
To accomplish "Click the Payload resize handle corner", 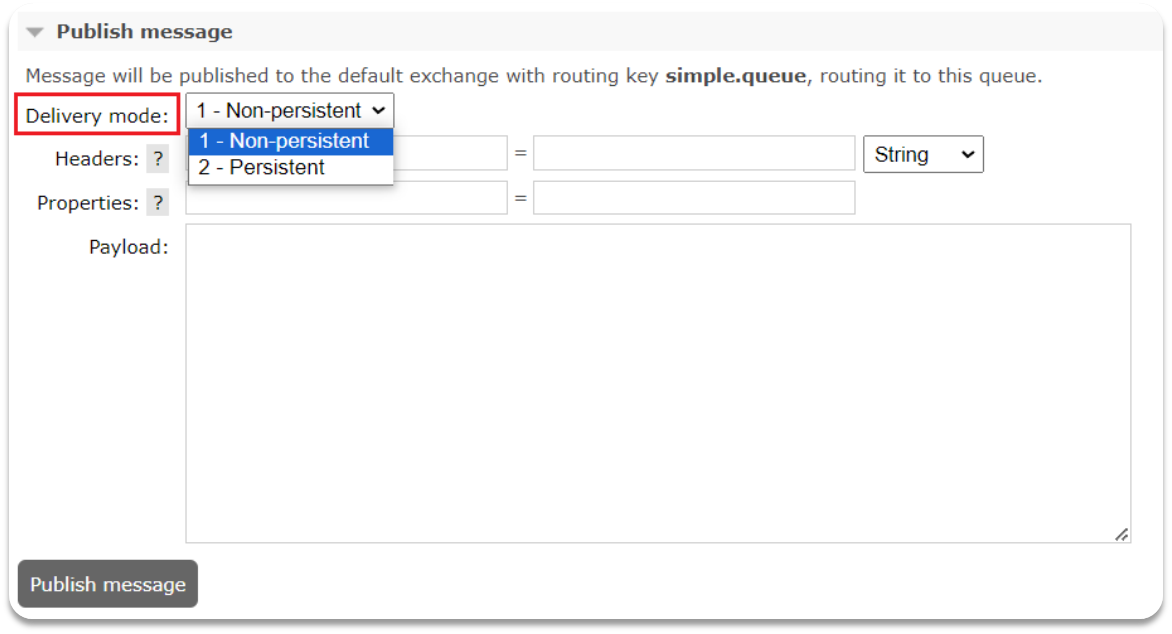I will 1122,534.
